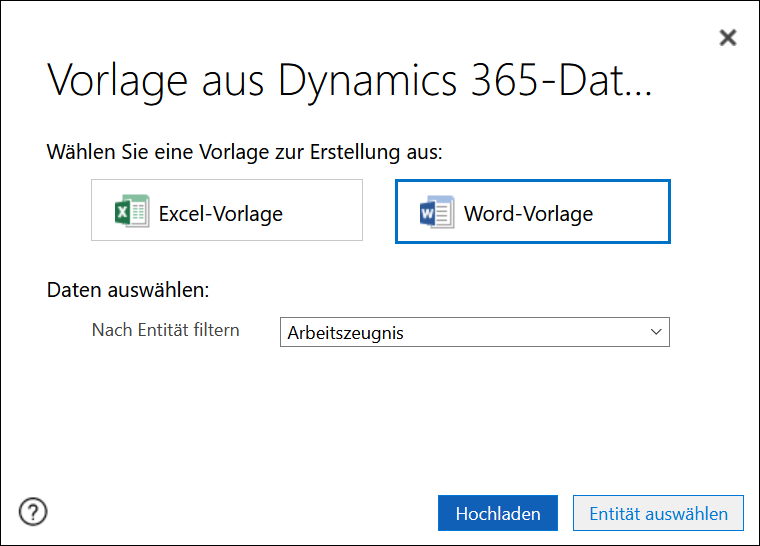Click the Vorlage aus Dynamics 365 title

pos(349,80)
